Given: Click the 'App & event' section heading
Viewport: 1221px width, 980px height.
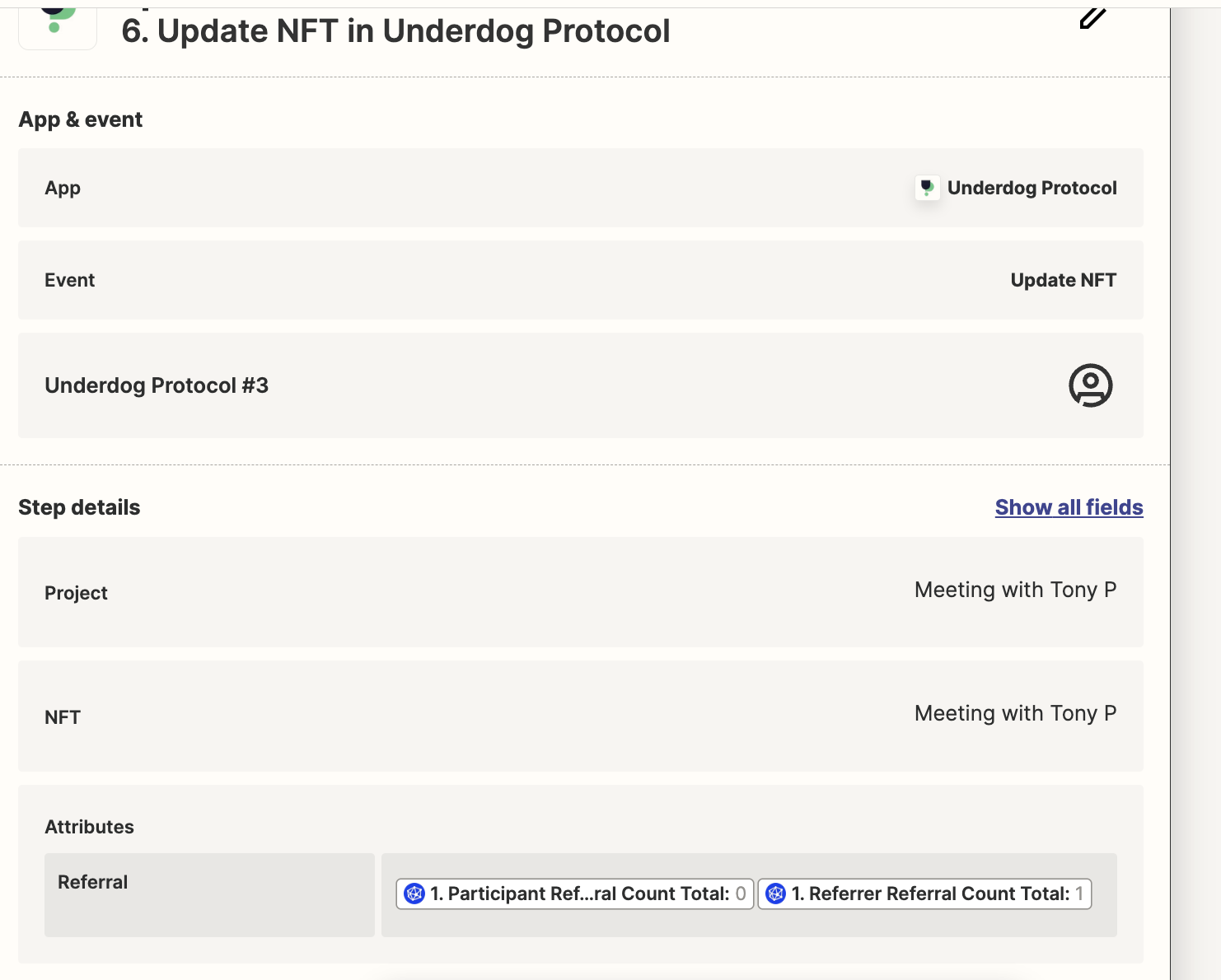Looking at the screenshot, I should (81, 119).
